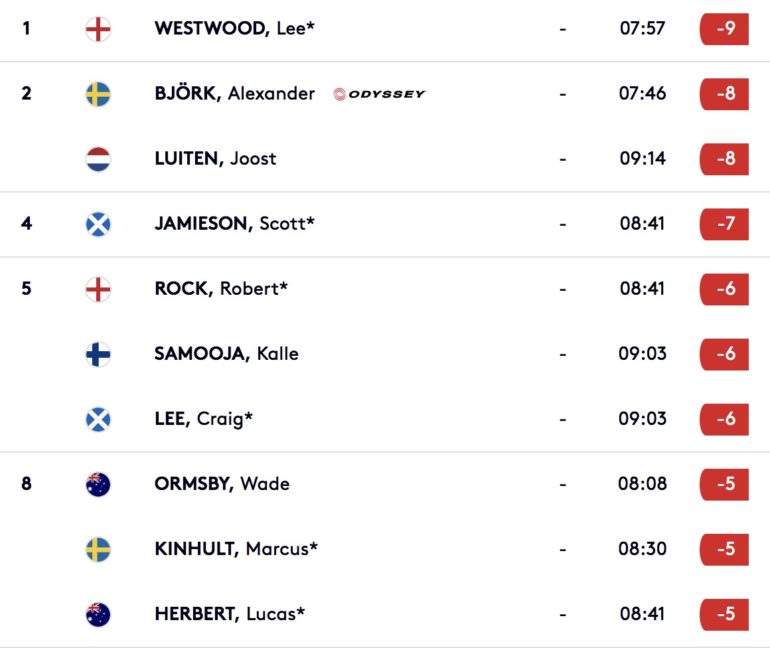The height and width of the screenshot is (648, 770).
Task: Open Lee Westwood's player profile
Action: click(234, 29)
